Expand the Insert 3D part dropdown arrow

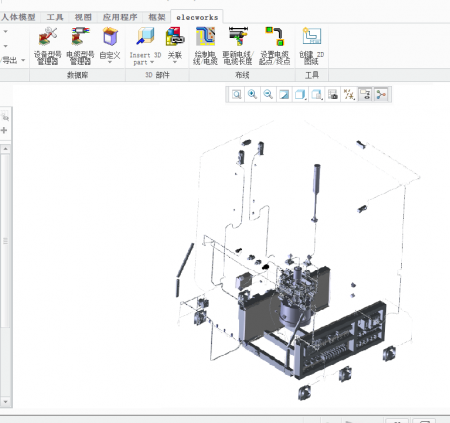coord(152,62)
